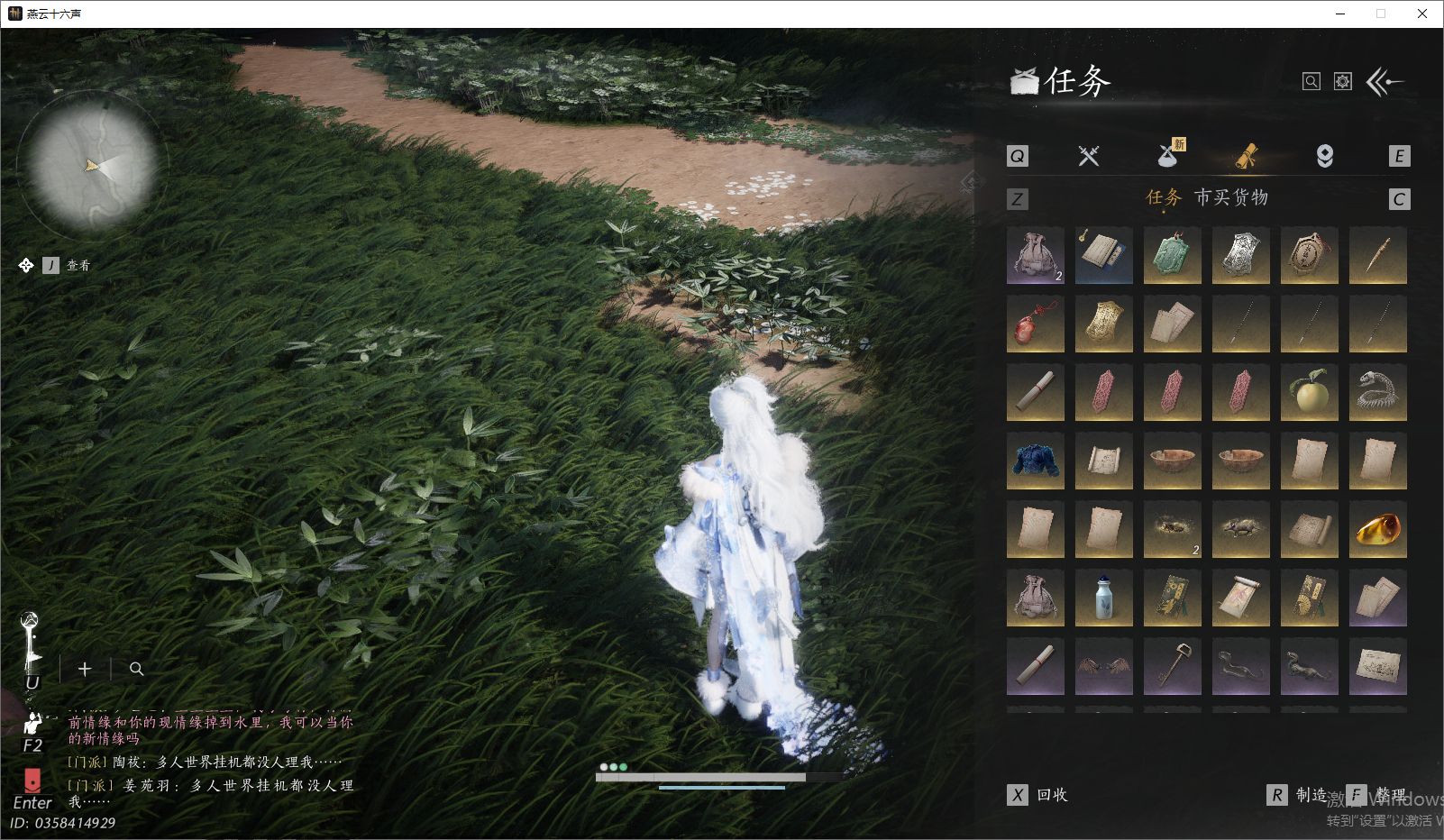Open inventory settings gear icon
Screen dimensions: 1444x840
[x=1343, y=82]
